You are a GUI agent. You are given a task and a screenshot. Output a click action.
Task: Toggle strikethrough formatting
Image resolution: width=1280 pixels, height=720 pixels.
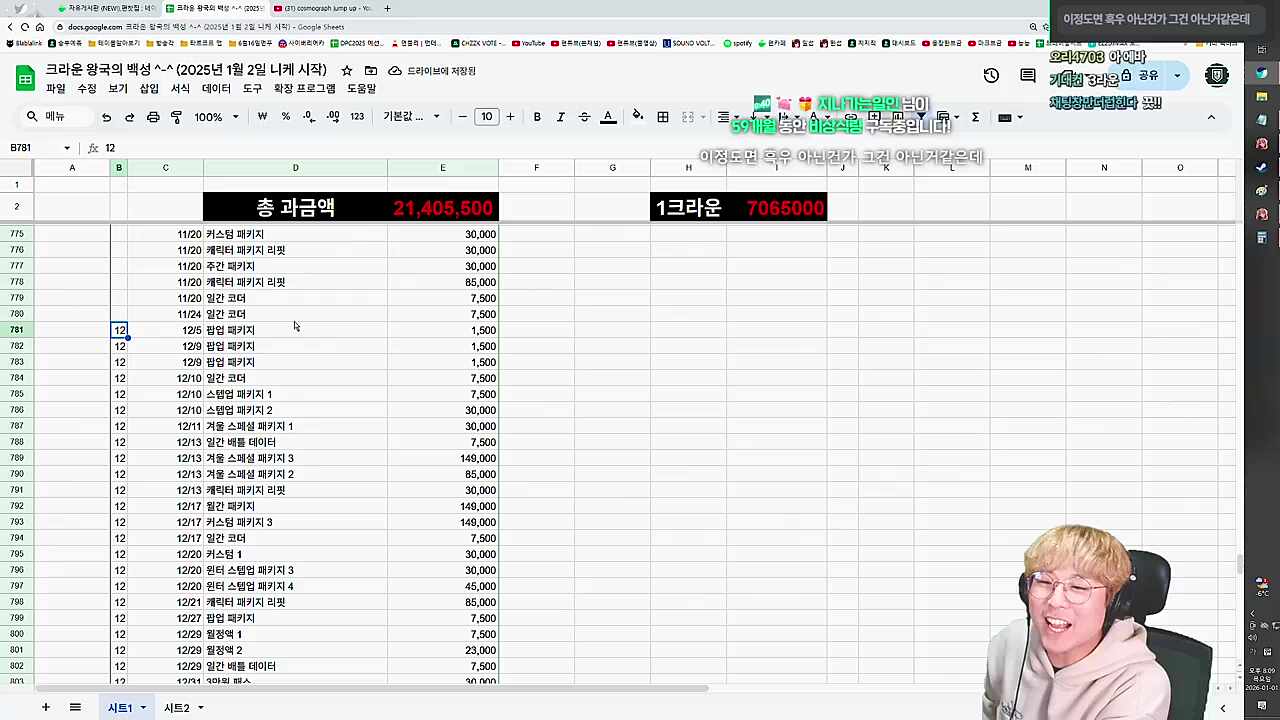[x=584, y=117]
